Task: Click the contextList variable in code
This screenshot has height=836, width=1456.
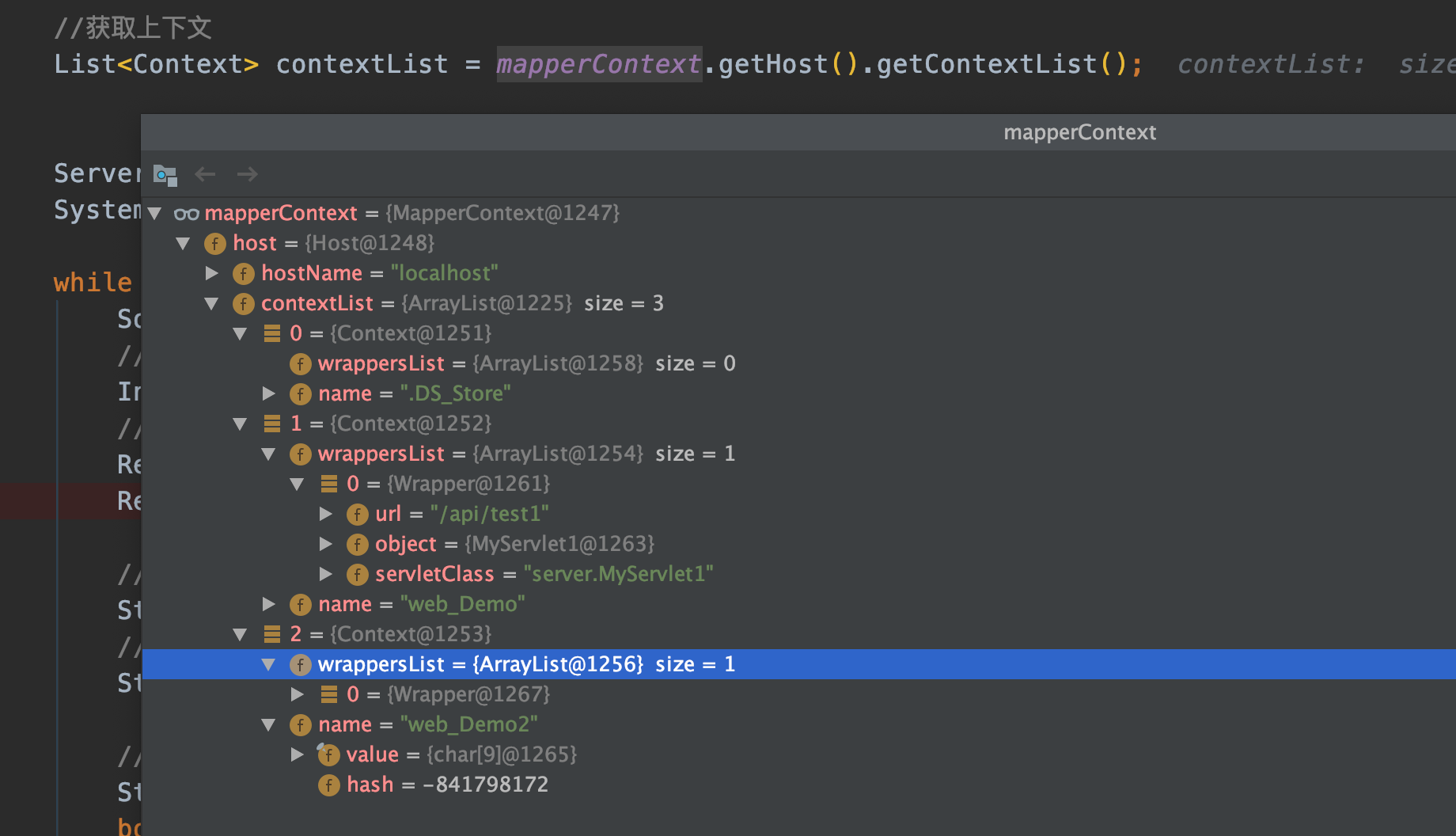Action: coord(362,64)
